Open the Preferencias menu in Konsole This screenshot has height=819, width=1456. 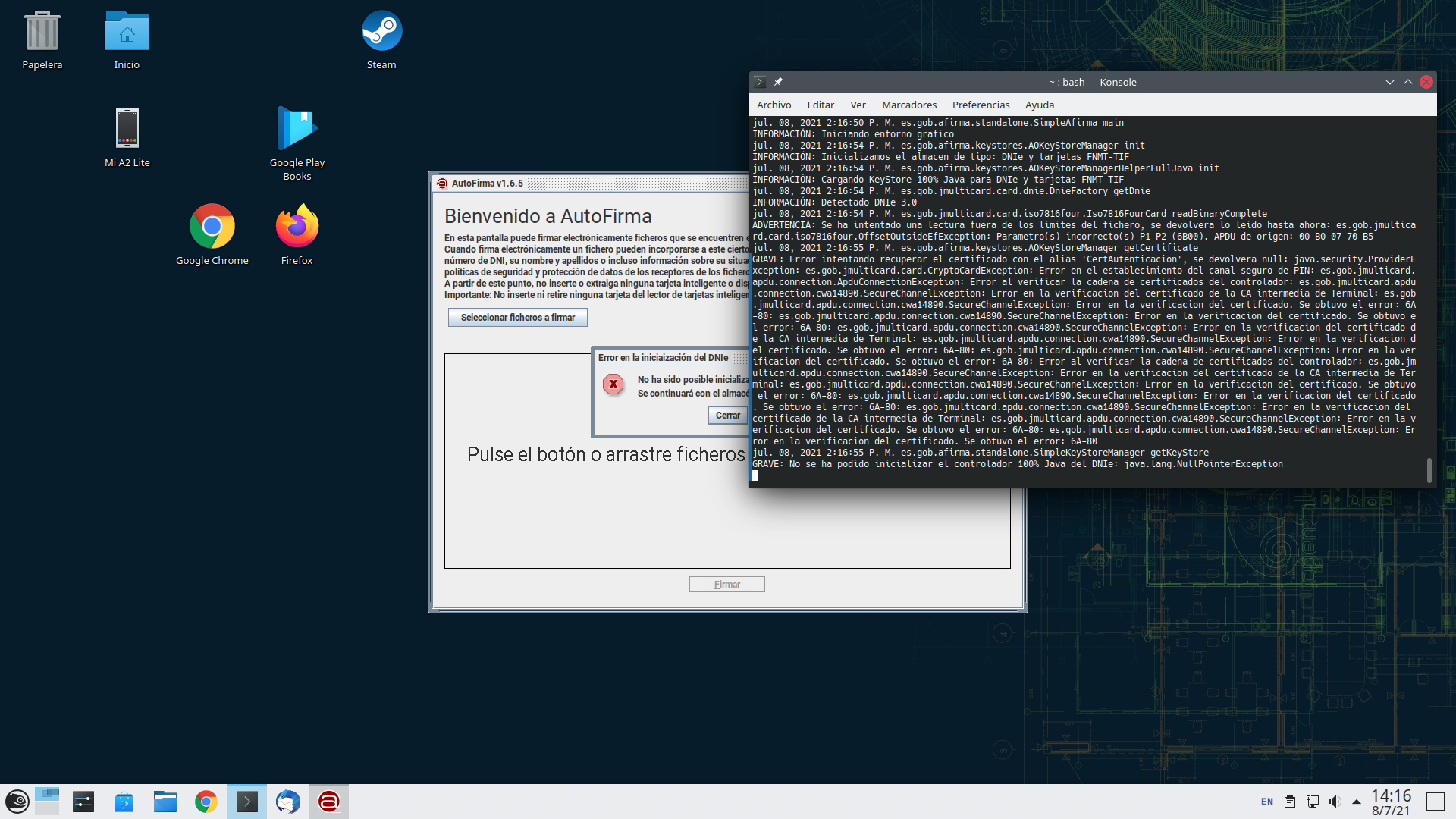pos(981,105)
